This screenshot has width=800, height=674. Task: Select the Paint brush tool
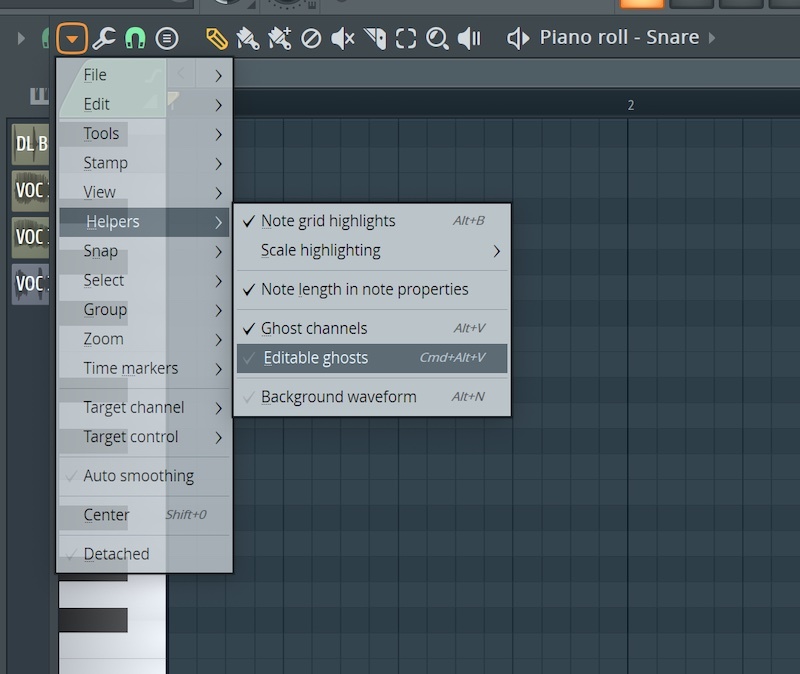coord(247,39)
